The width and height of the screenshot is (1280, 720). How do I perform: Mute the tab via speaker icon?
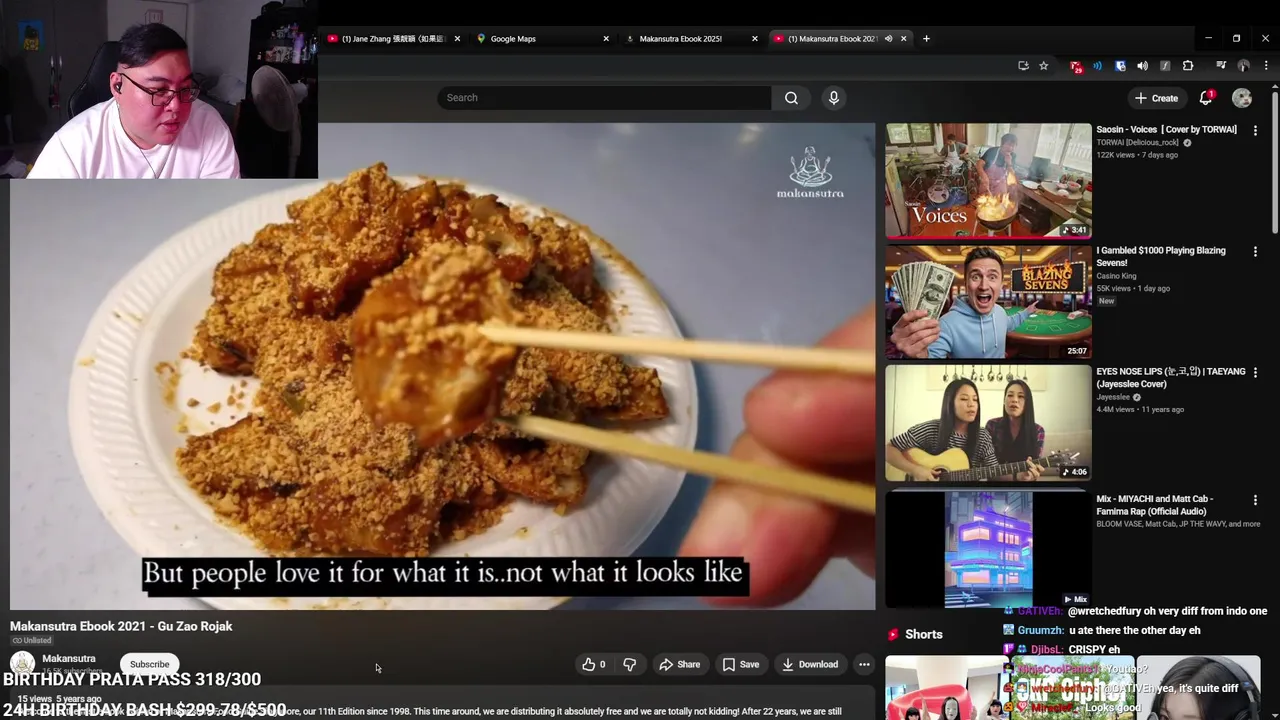tap(888, 39)
